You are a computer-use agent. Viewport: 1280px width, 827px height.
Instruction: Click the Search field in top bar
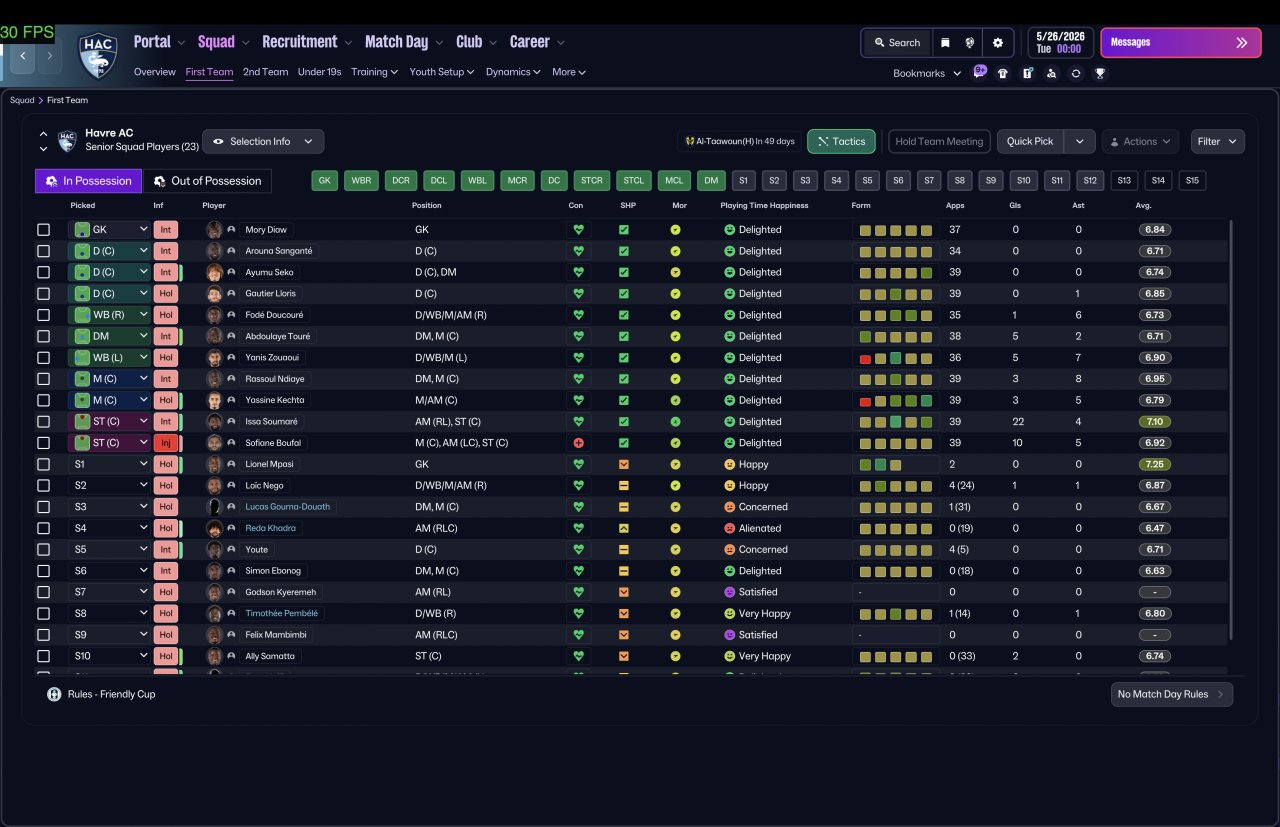click(x=896, y=43)
